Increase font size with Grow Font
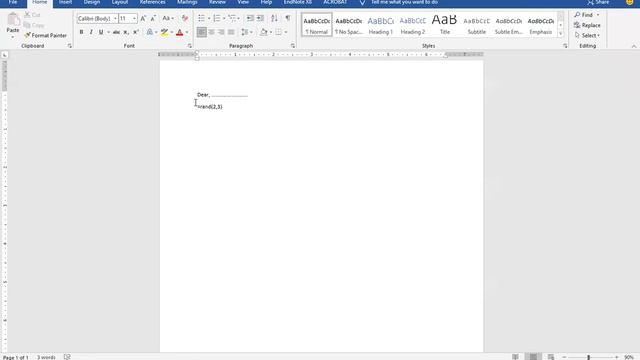The height and width of the screenshot is (360, 640). coord(143,18)
